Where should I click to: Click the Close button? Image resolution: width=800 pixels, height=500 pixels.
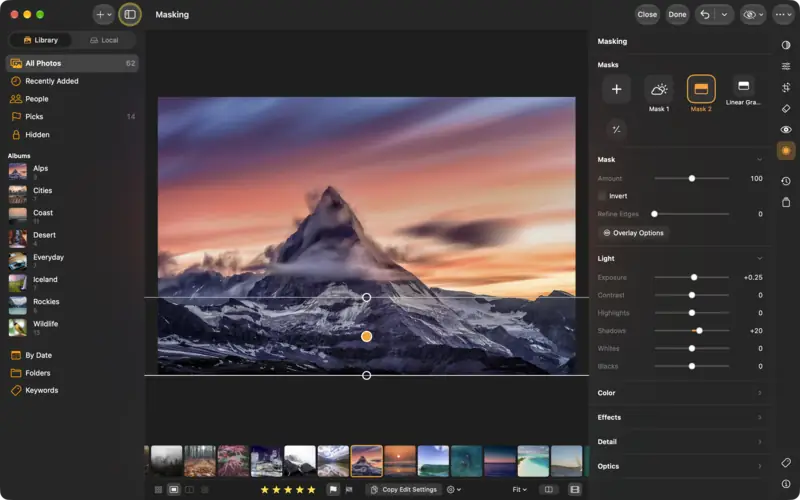coord(647,14)
